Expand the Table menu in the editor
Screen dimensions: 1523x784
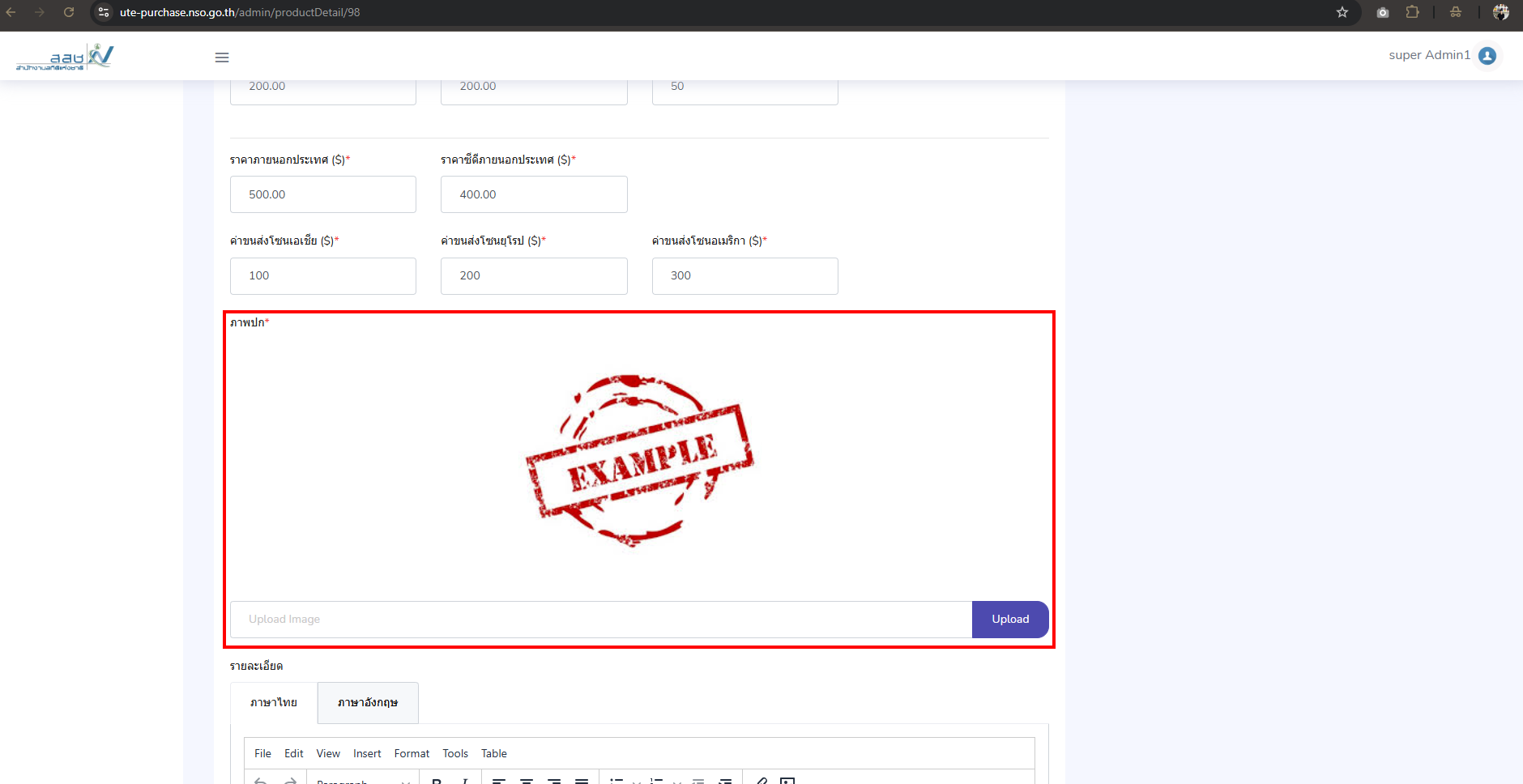[493, 753]
